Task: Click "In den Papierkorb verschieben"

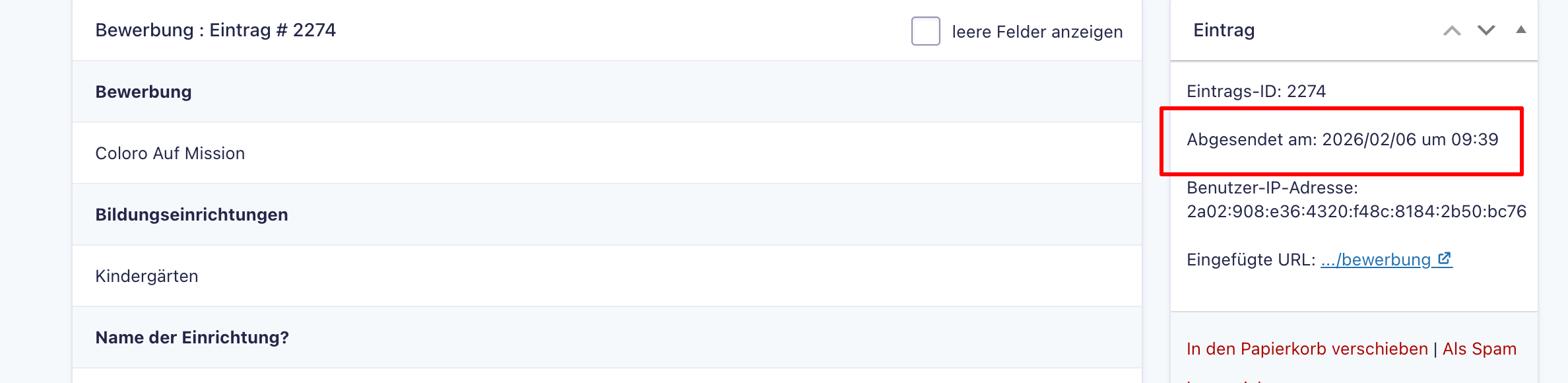Action: pyautogui.click(x=1307, y=349)
